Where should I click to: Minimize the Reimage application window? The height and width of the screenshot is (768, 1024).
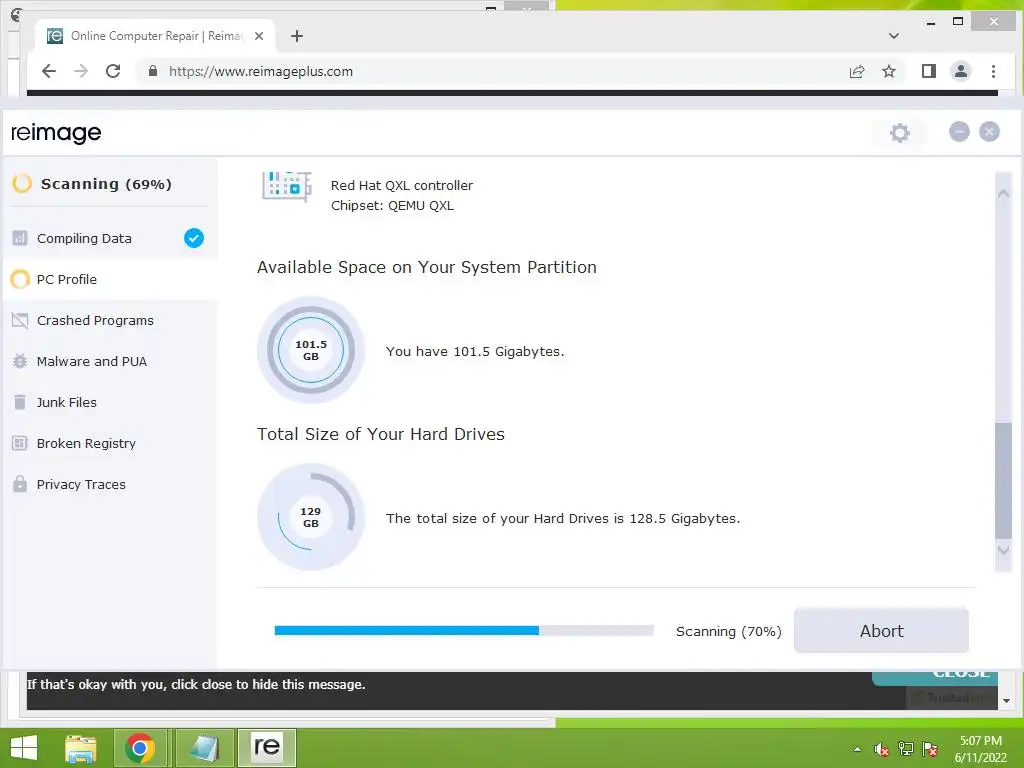click(x=959, y=132)
